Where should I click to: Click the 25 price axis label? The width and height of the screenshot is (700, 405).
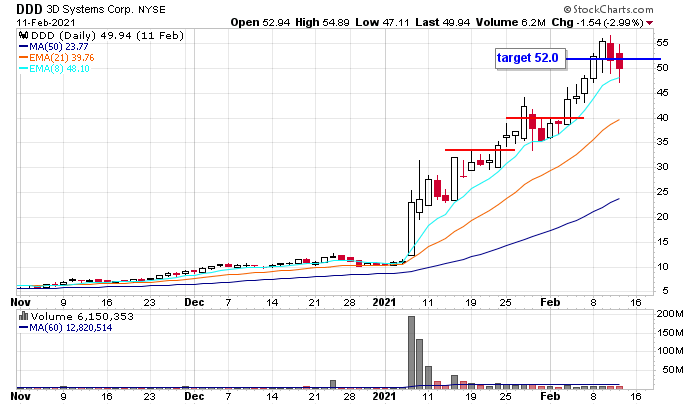click(x=662, y=192)
